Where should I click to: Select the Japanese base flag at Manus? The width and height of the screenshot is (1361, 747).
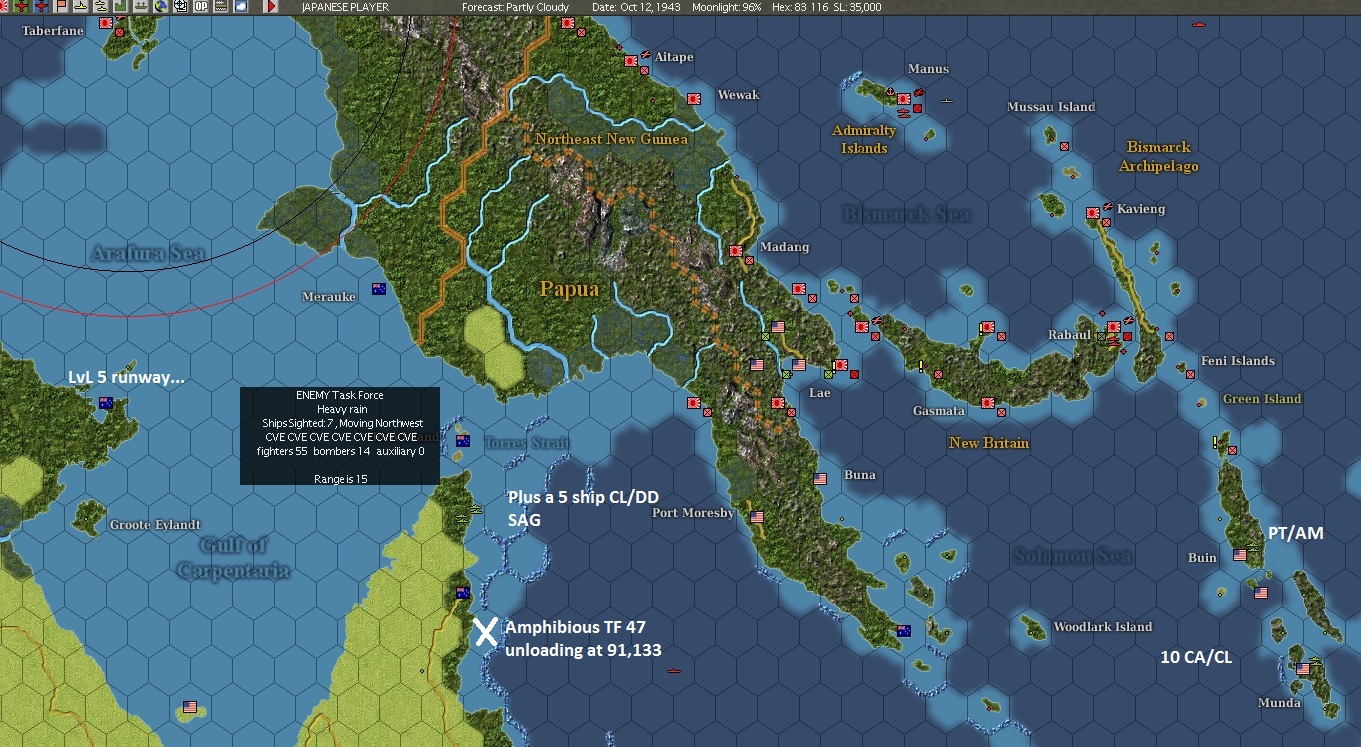pos(905,99)
